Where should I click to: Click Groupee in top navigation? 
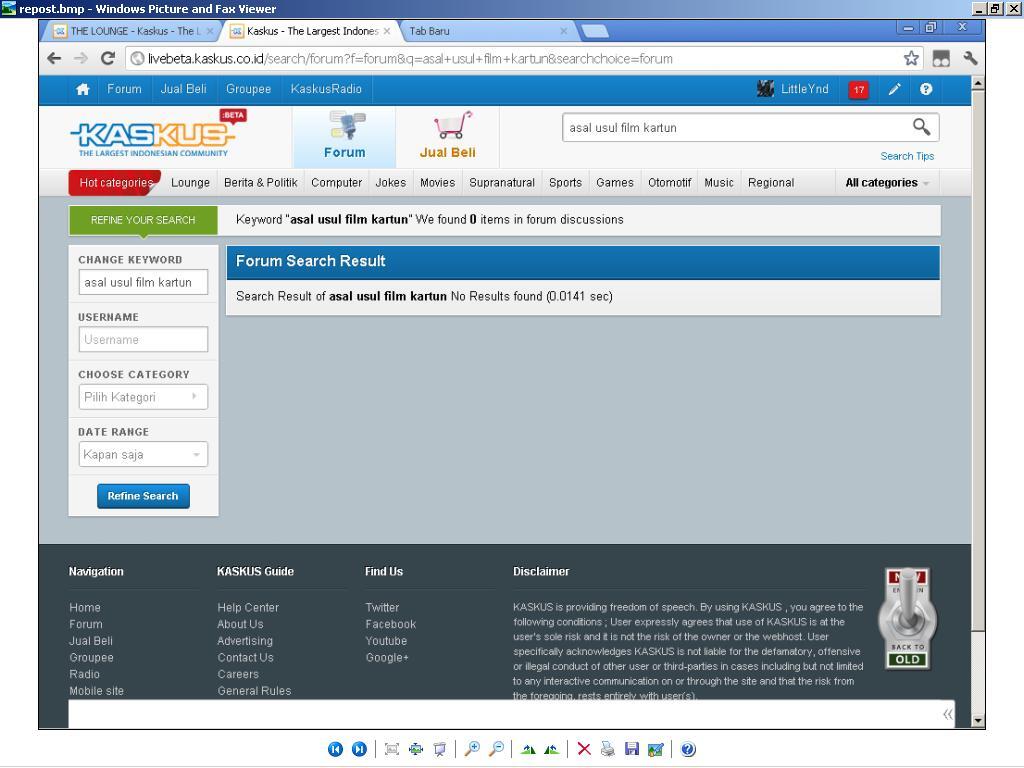point(248,89)
